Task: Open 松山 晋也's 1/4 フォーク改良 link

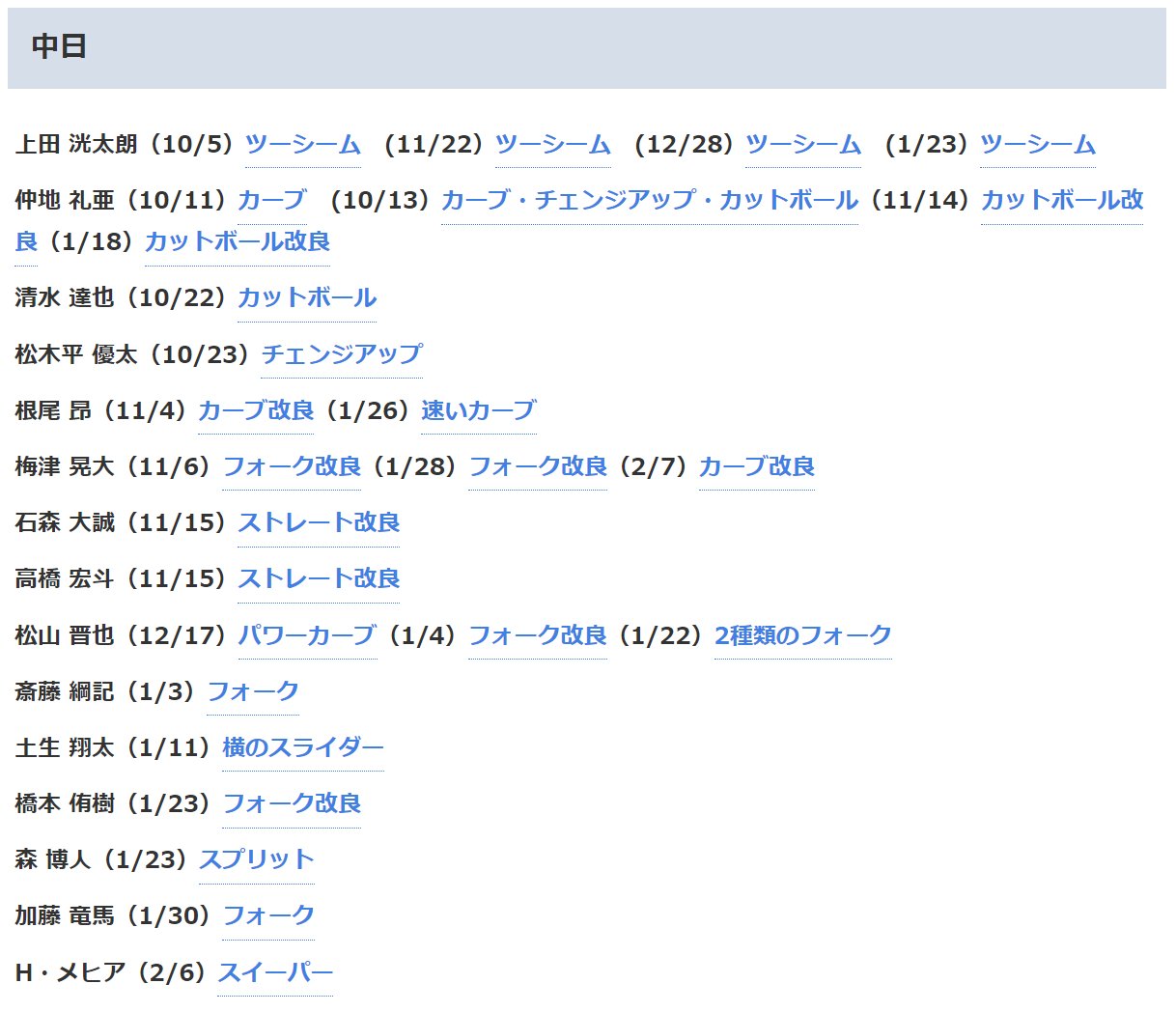Action: click(538, 635)
